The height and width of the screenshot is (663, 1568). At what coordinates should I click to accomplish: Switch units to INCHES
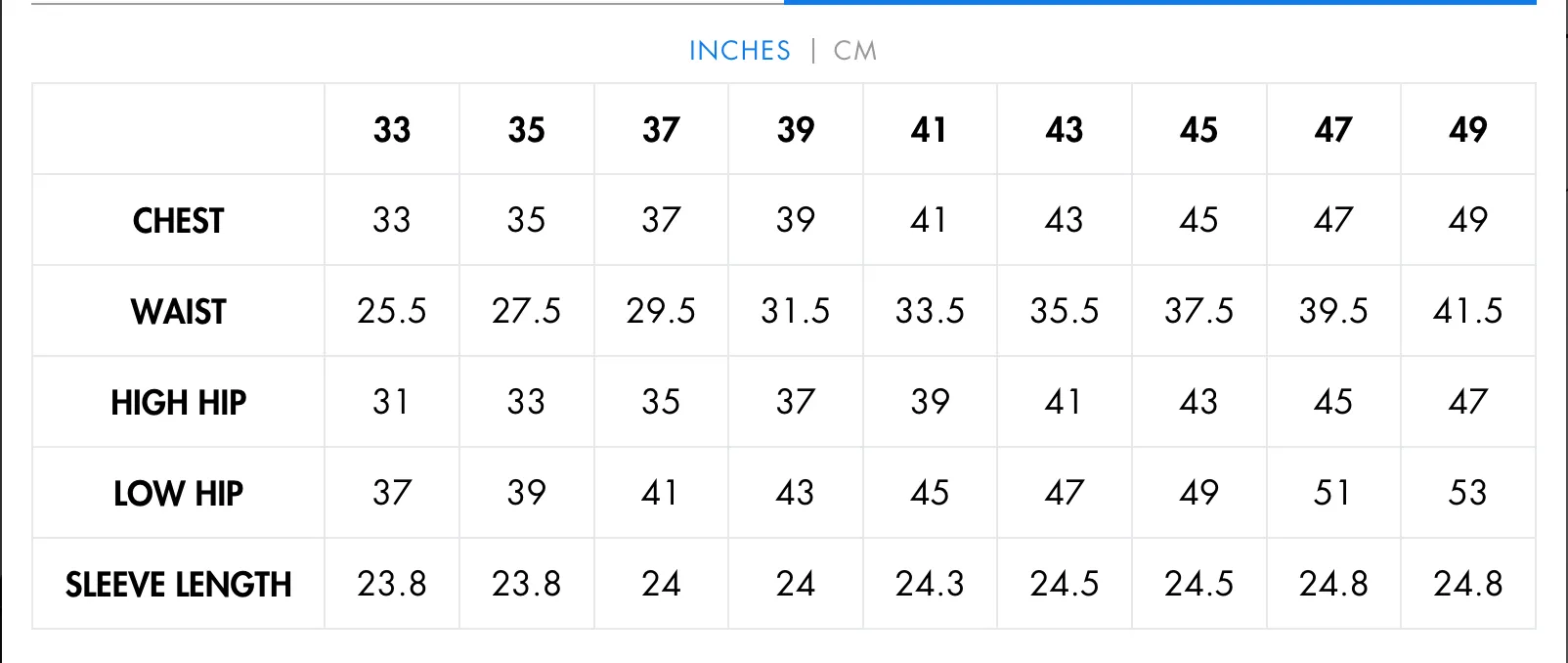(739, 51)
